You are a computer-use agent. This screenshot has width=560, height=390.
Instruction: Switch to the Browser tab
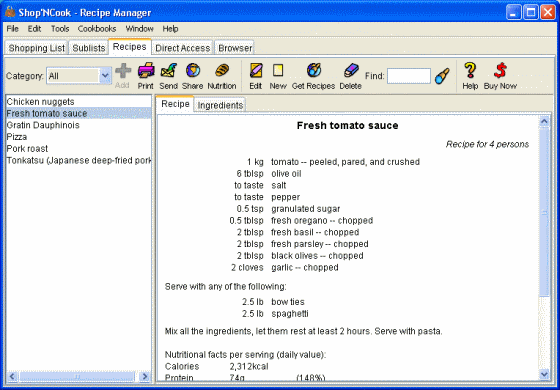click(x=235, y=48)
